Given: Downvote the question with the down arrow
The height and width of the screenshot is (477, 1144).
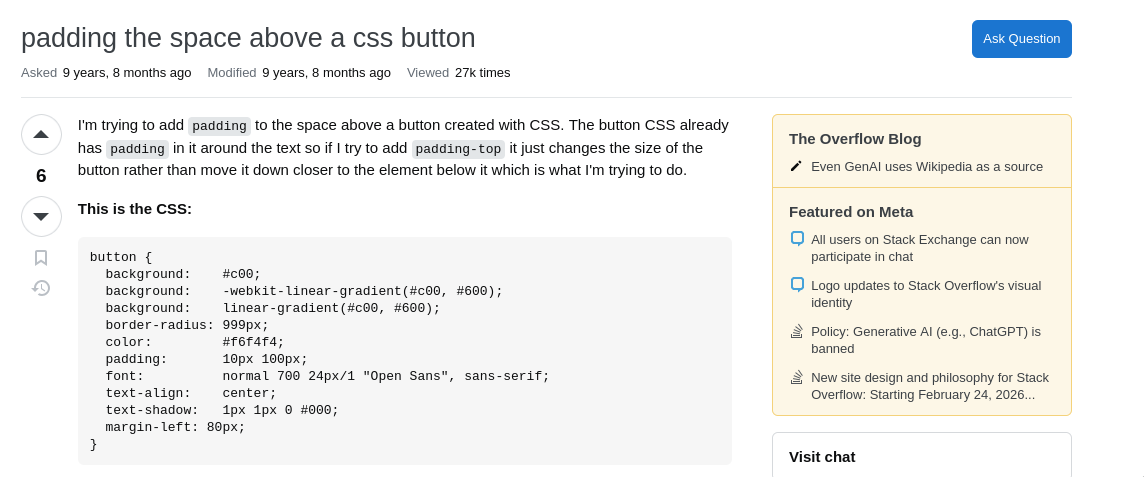Looking at the screenshot, I should click(41, 216).
